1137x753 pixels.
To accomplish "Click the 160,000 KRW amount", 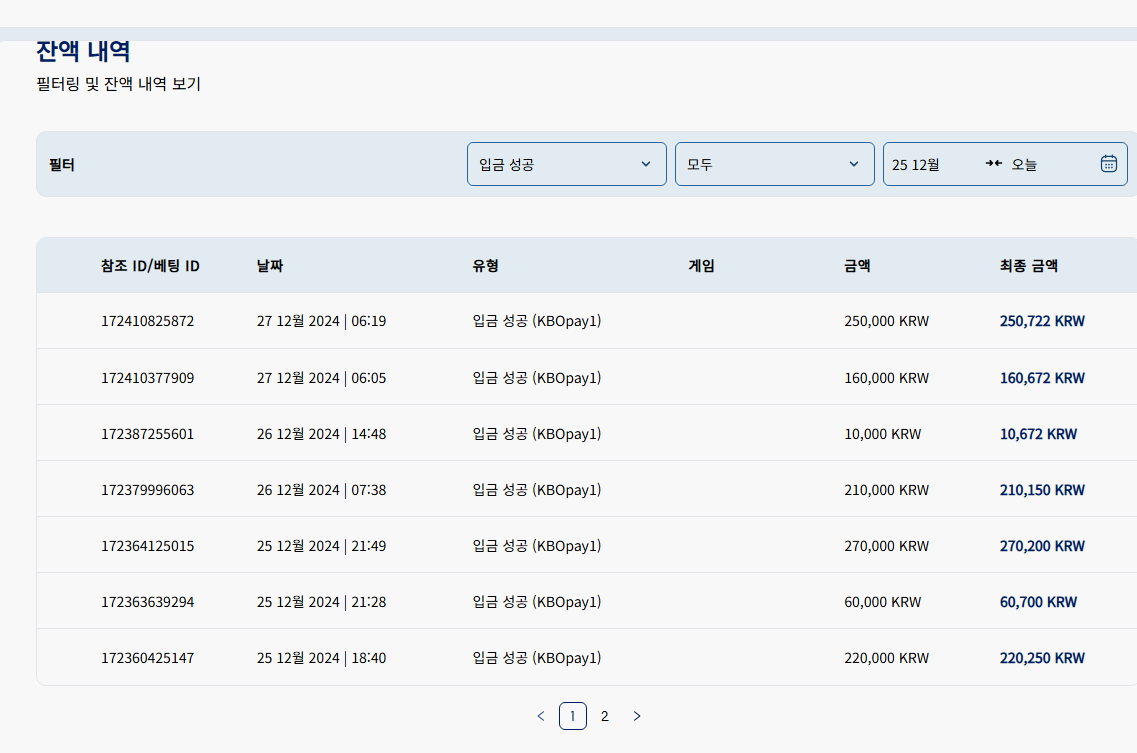I will click(886, 378).
